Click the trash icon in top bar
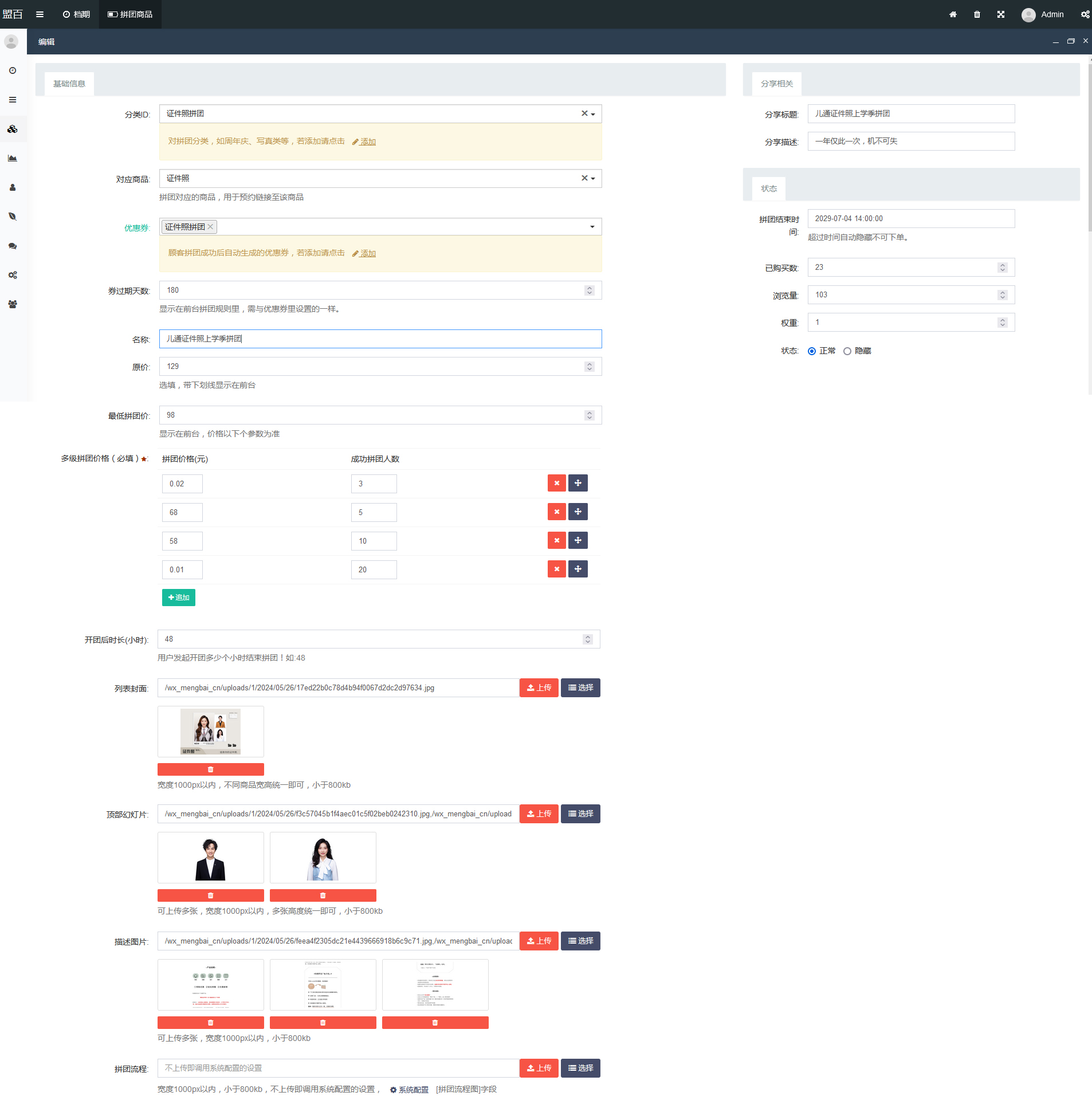The height and width of the screenshot is (1108, 1092). point(977,14)
